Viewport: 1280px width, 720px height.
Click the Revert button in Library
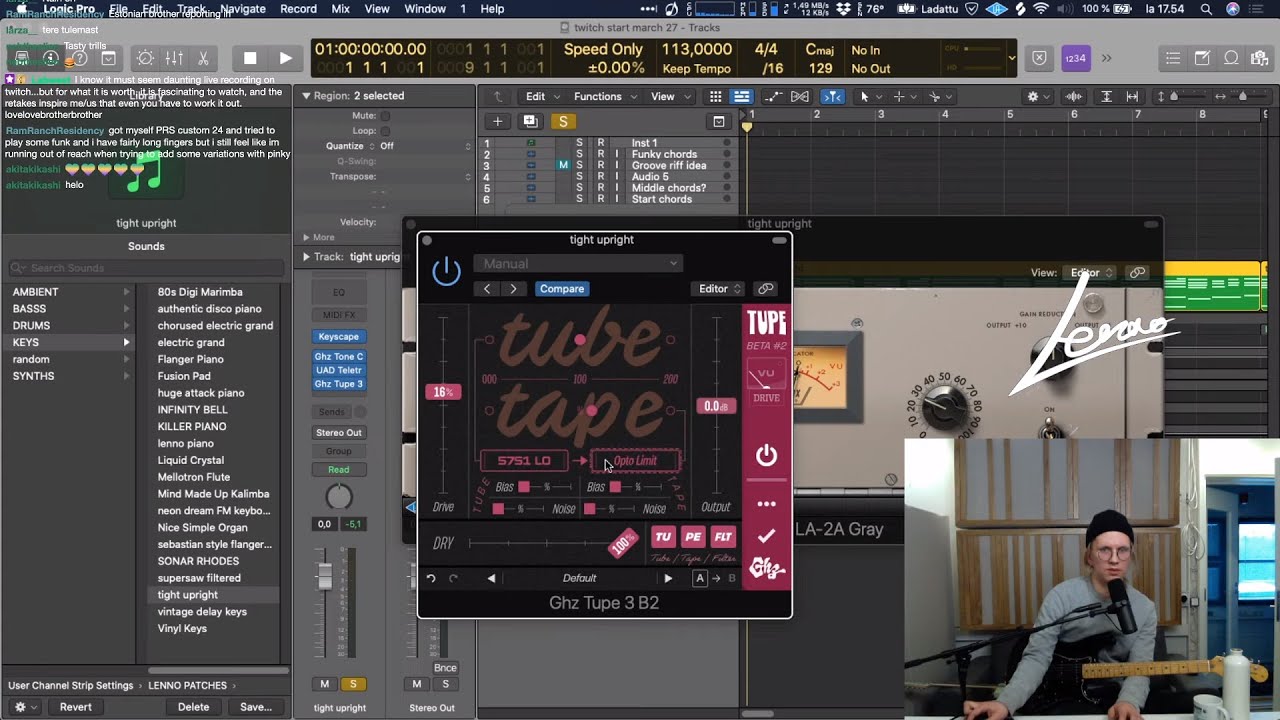click(75, 707)
